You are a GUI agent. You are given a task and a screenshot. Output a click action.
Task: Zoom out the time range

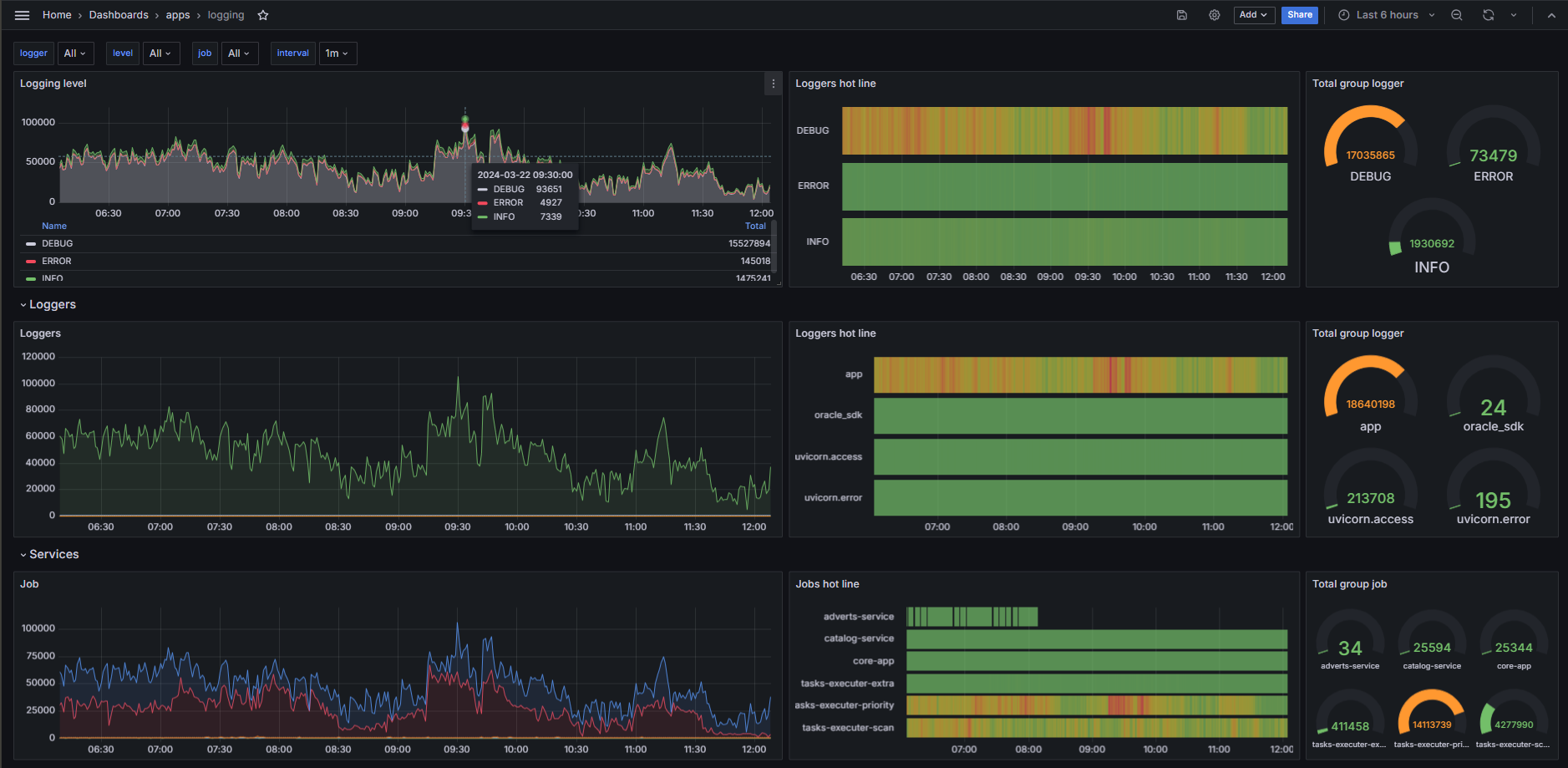coord(1457,15)
